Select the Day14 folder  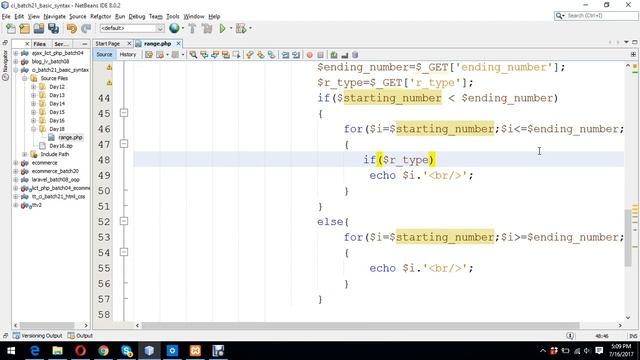pos(57,104)
